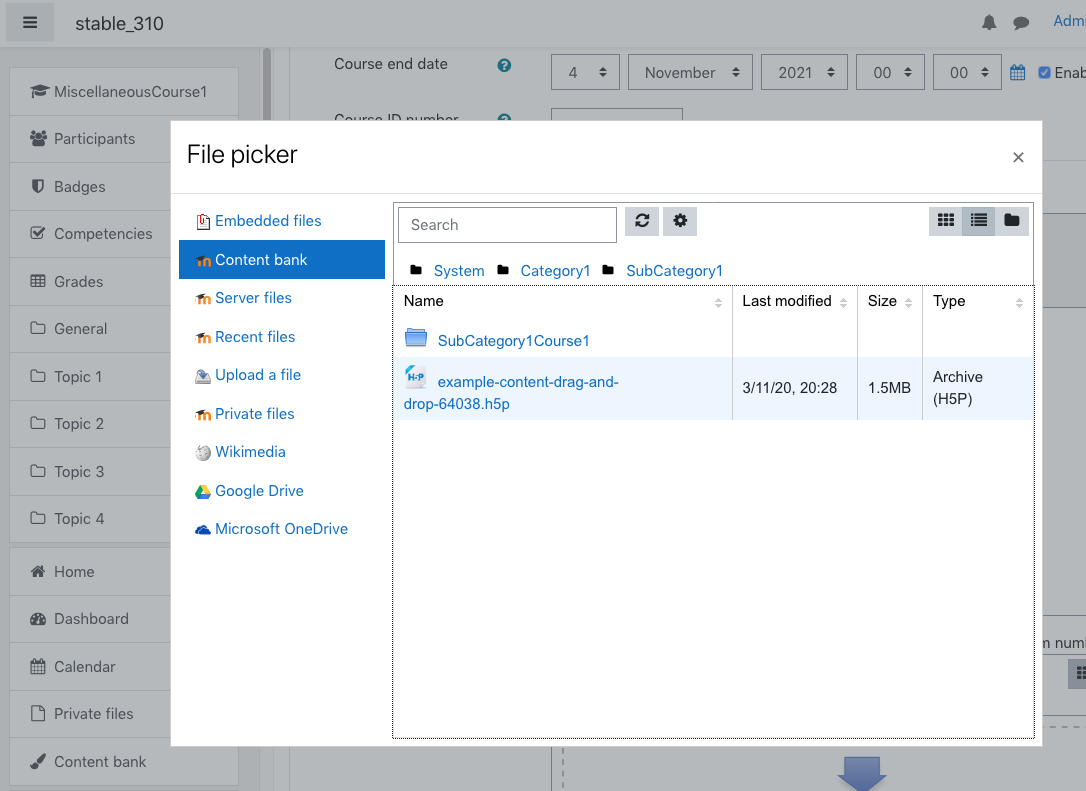Open SubCategory1Course1 folder link
This screenshot has height=791, width=1086.
point(513,341)
